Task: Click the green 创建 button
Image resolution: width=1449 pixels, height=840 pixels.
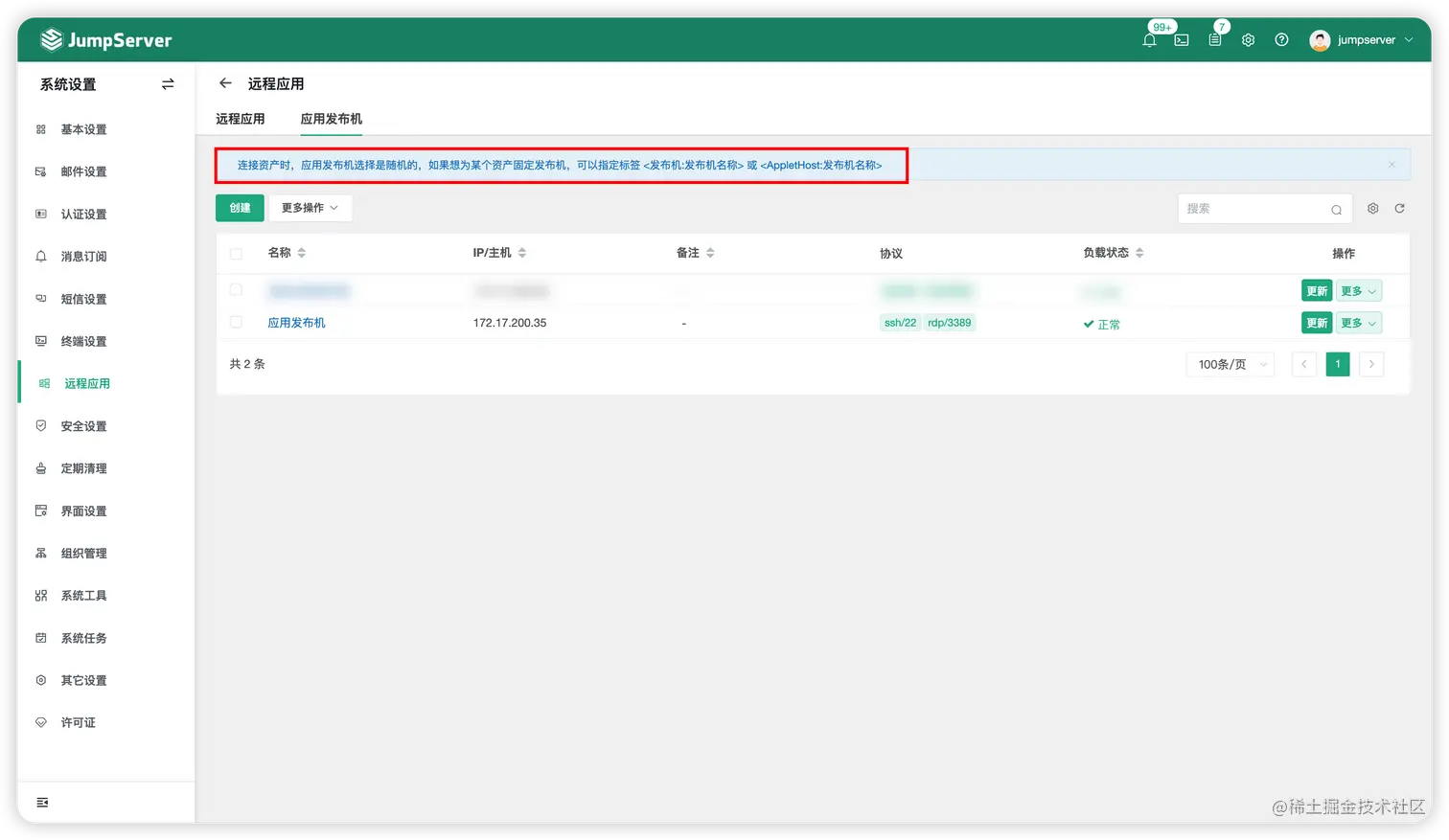Action: pyautogui.click(x=240, y=208)
